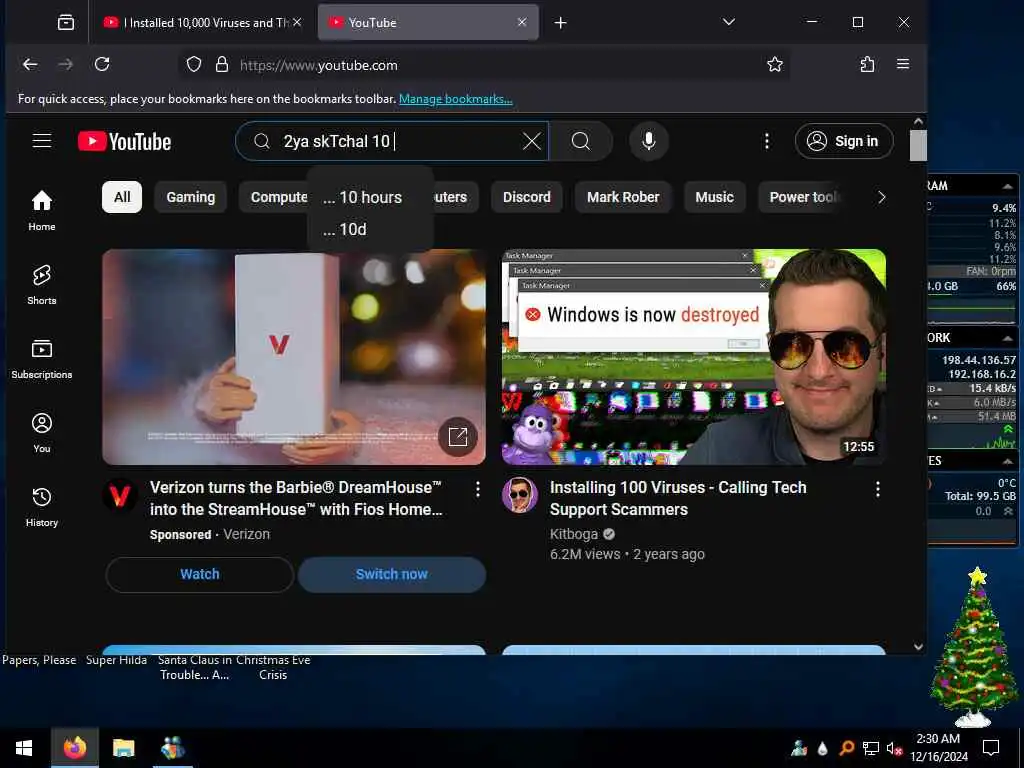The width and height of the screenshot is (1024, 768).
Task: Collapse the RAM section in side gadget
Action: point(1008,186)
